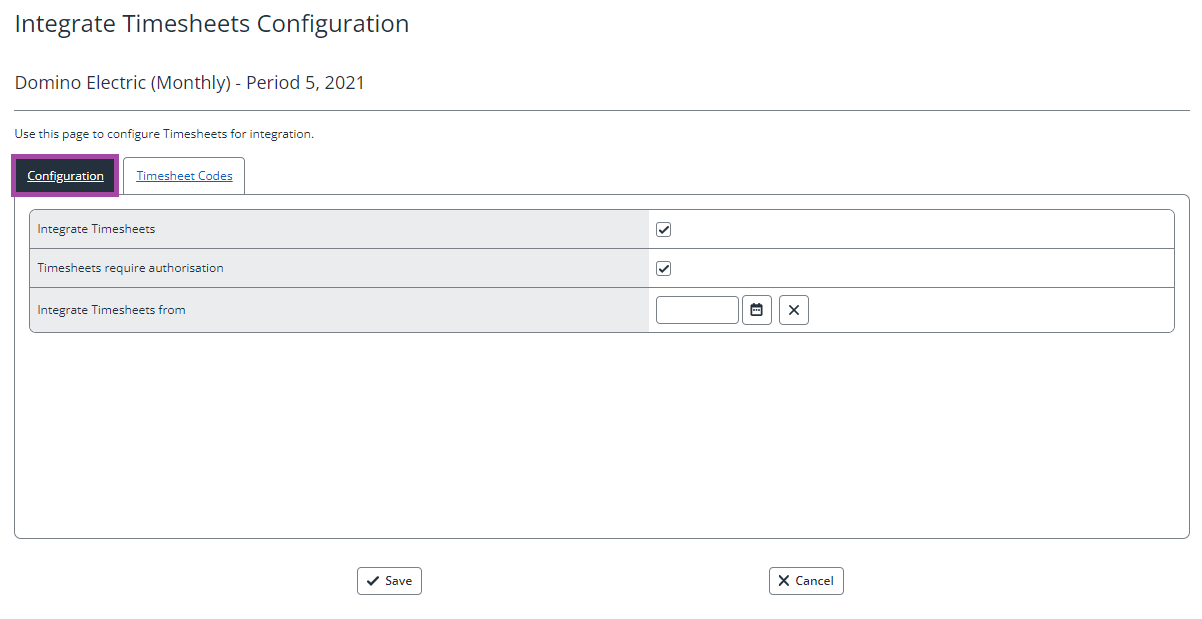This screenshot has height=619, width=1202.
Task: Cancel the configuration changes
Action: pyautogui.click(x=806, y=581)
